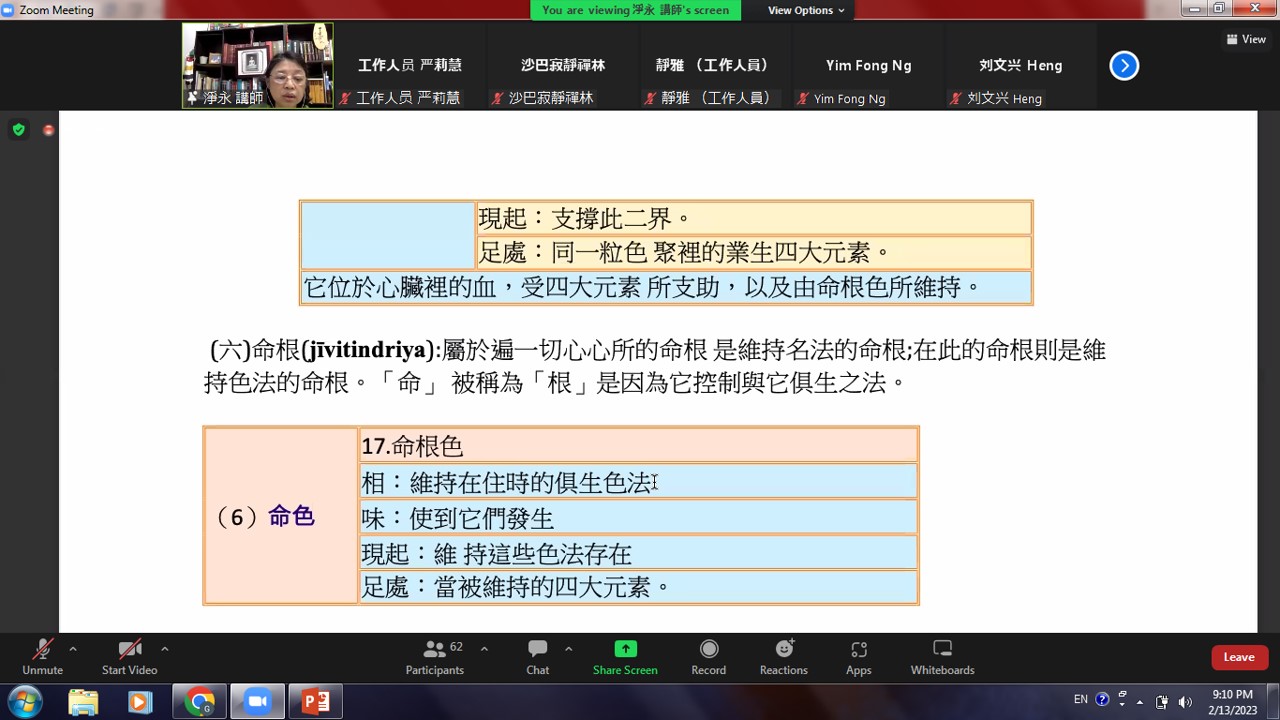The height and width of the screenshot is (720, 1280).
Task: Show next participants with blue arrow
Action: 1124,66
